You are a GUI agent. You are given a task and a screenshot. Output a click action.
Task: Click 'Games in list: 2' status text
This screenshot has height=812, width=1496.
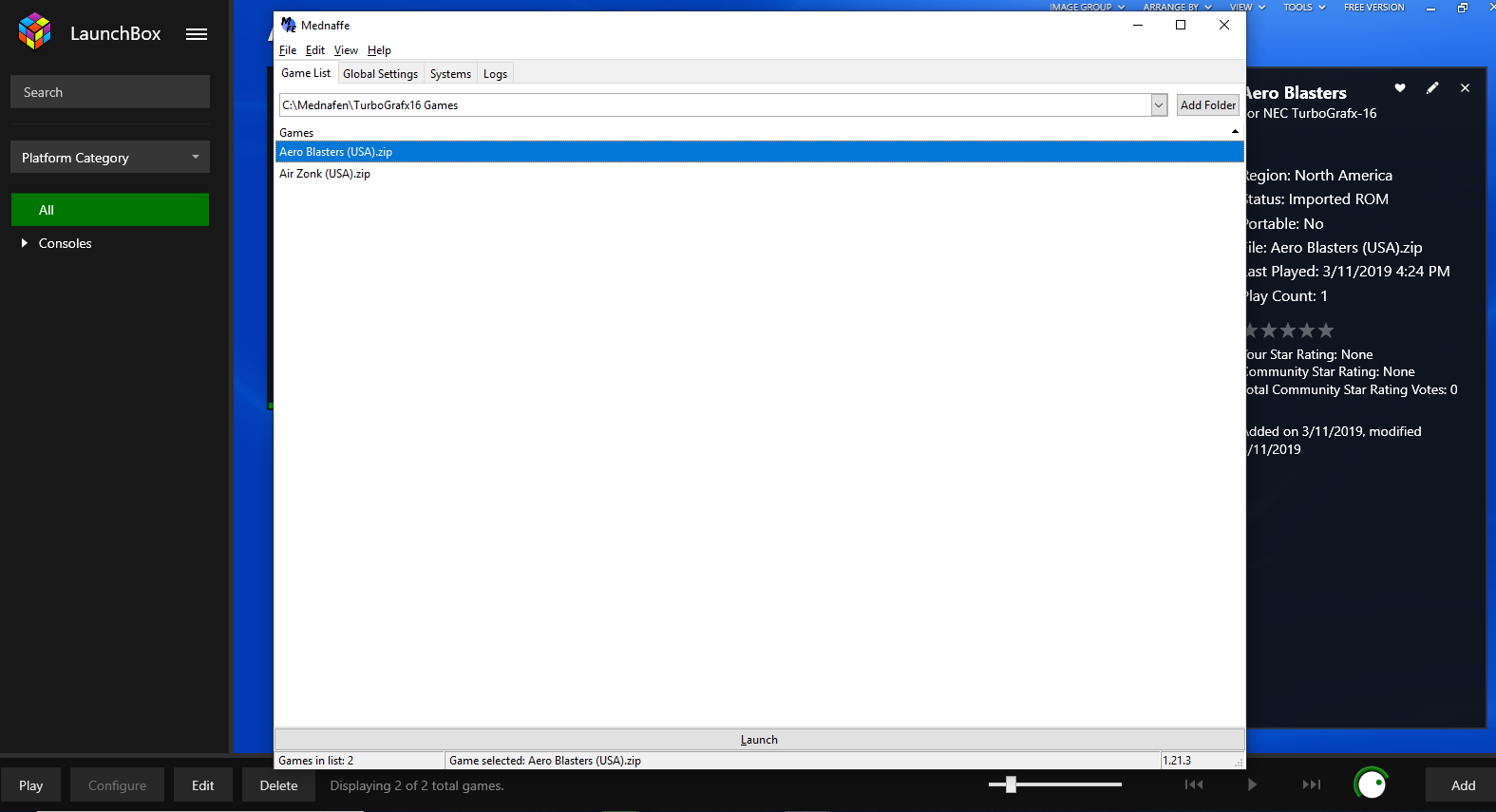(315, 761)
